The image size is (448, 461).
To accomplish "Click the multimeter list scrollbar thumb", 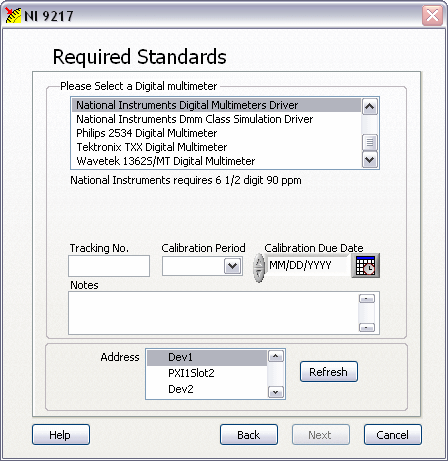I will [x=369, y=143].
